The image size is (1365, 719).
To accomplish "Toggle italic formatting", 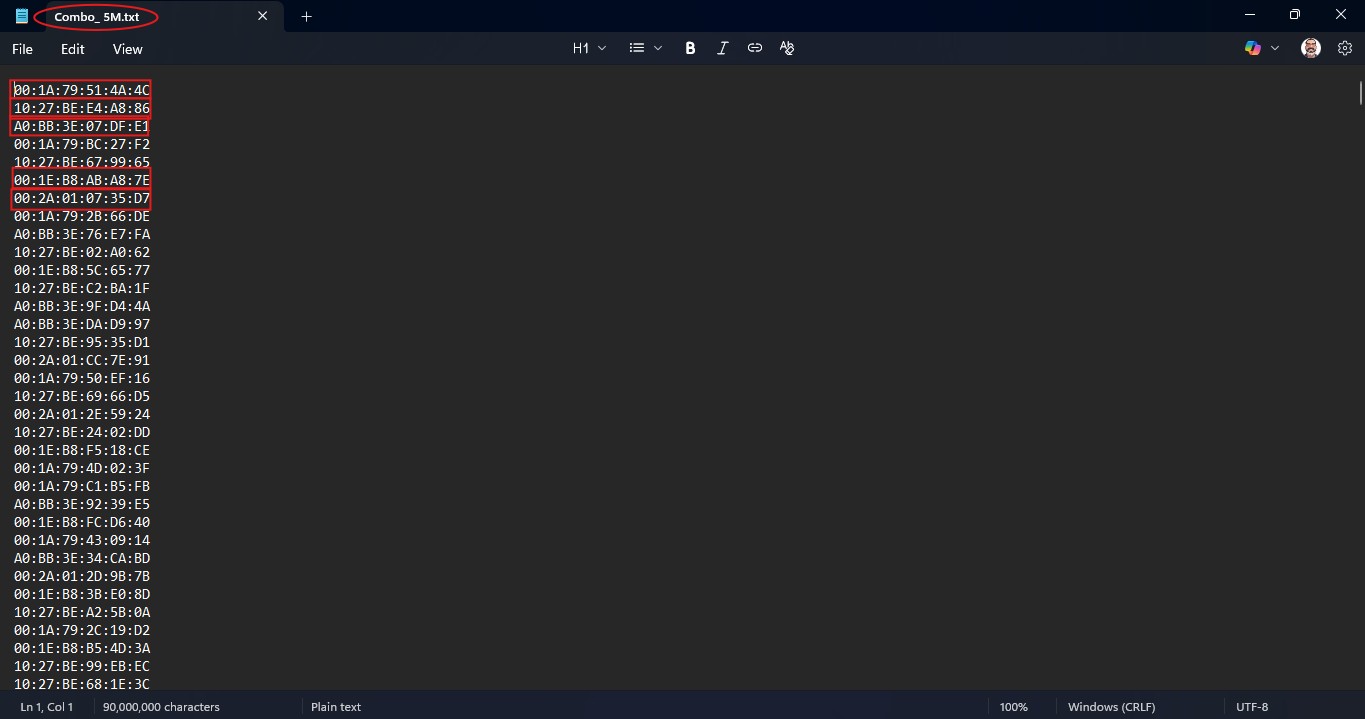I will [x=722, y=48].
